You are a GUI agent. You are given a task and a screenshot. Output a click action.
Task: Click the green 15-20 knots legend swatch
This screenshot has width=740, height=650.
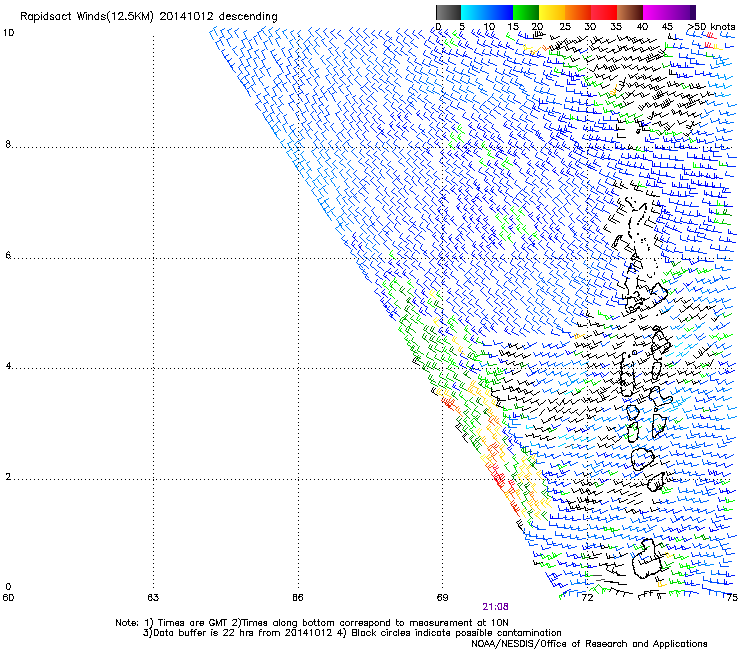tap(526, 12)
